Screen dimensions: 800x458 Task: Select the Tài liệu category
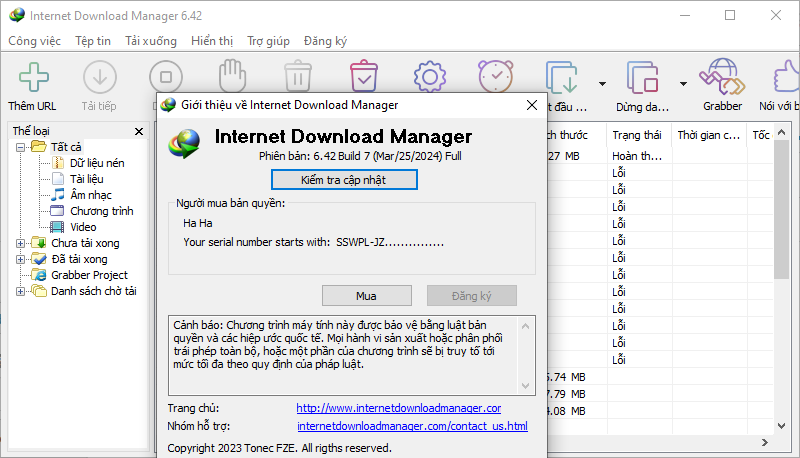coord(87,179)
